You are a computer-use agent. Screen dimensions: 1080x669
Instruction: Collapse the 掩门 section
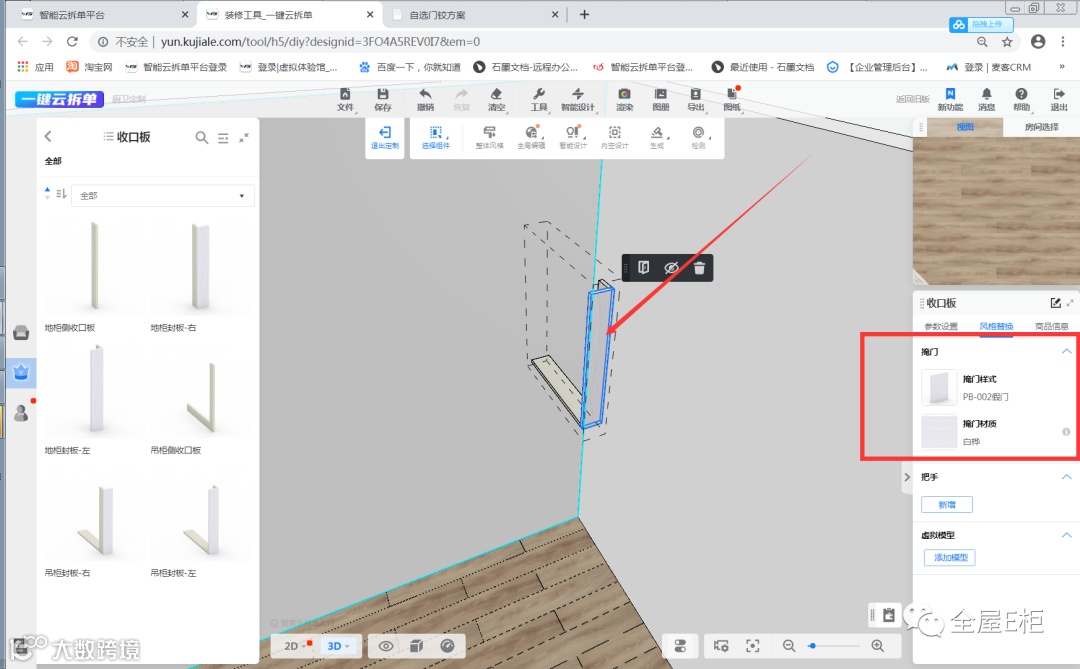[1066, 351]
